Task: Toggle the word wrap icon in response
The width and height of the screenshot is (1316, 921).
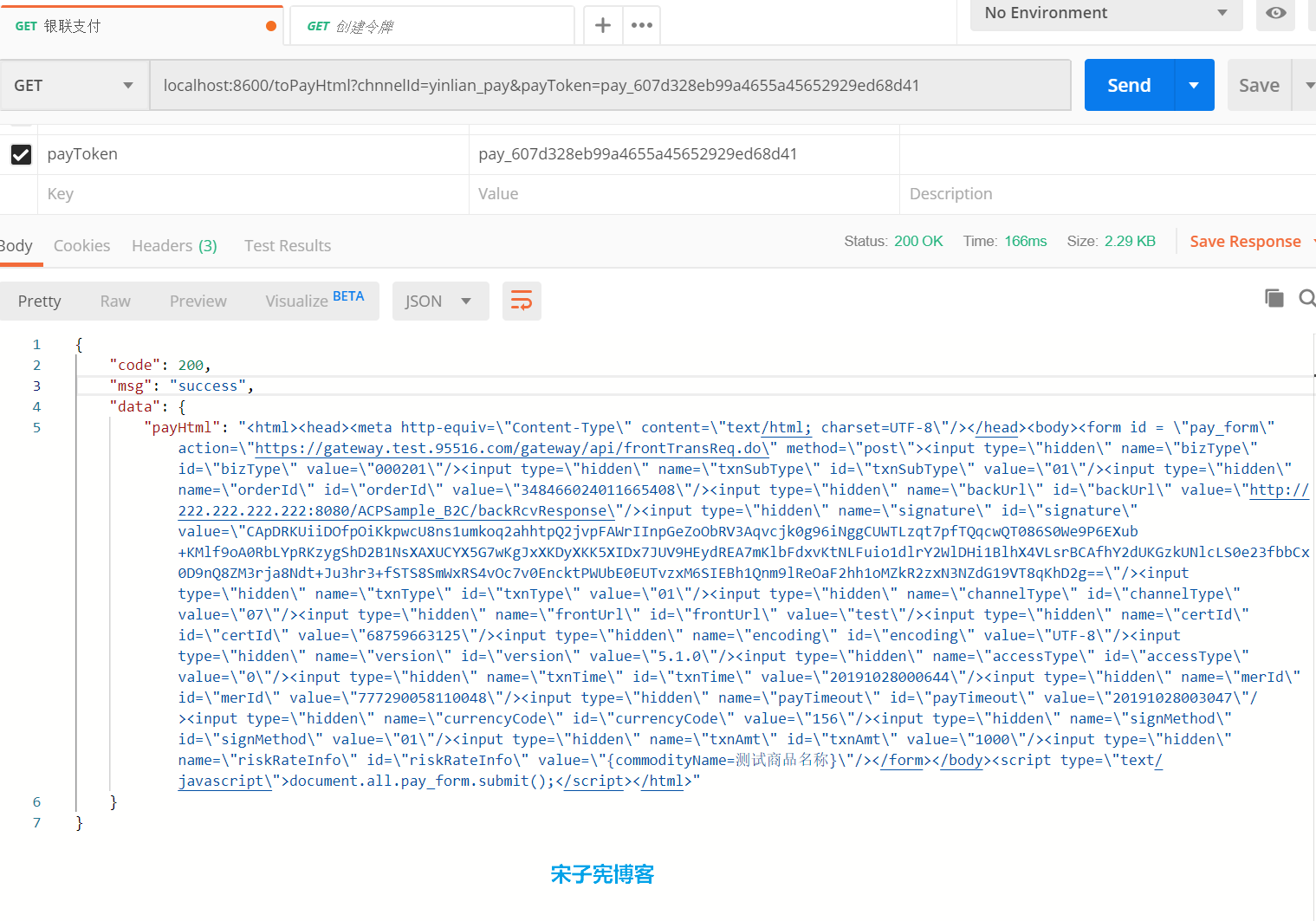Action: (522, 301)
